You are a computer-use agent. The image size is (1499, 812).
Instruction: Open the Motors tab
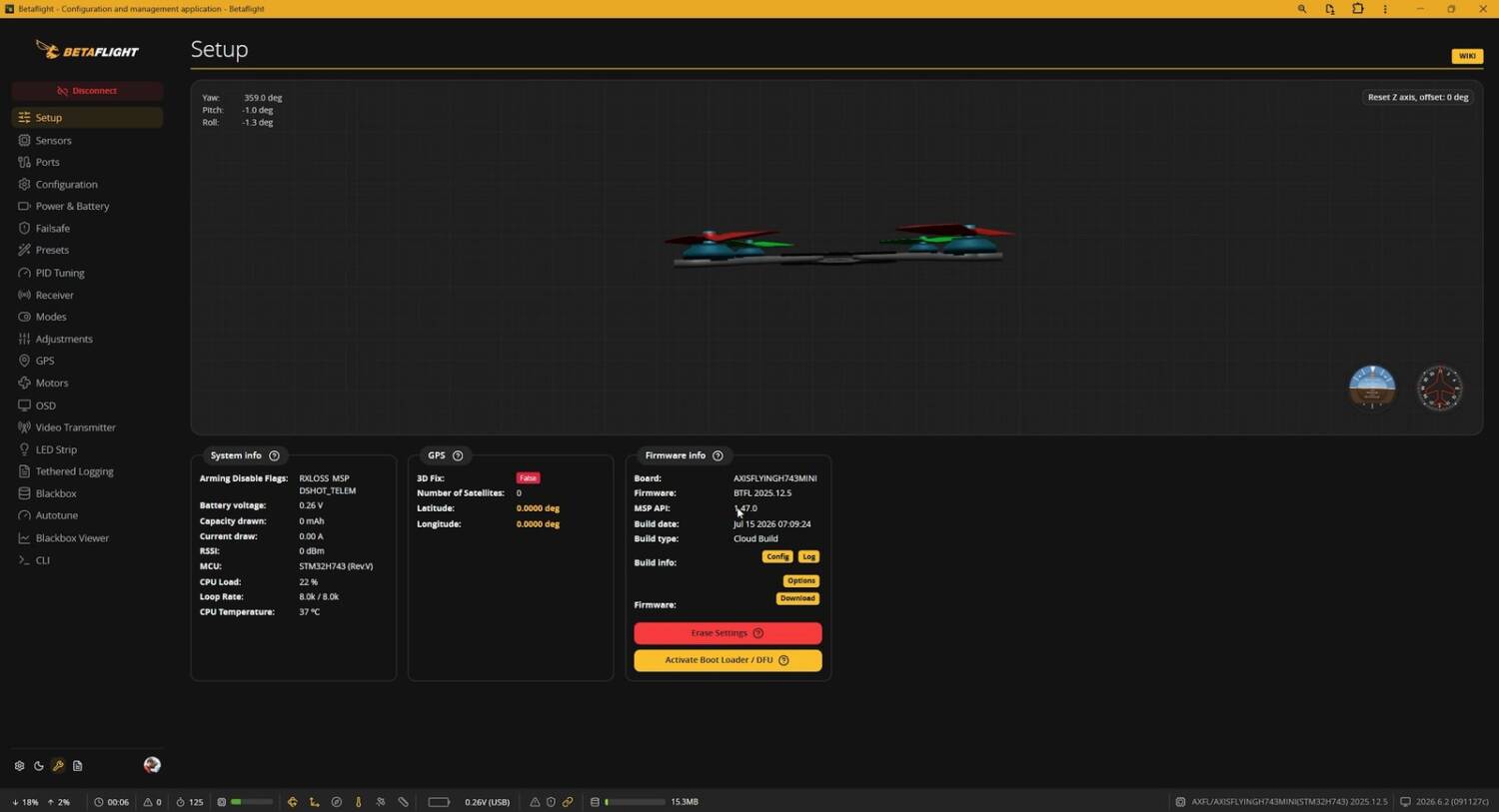(87, 384)
